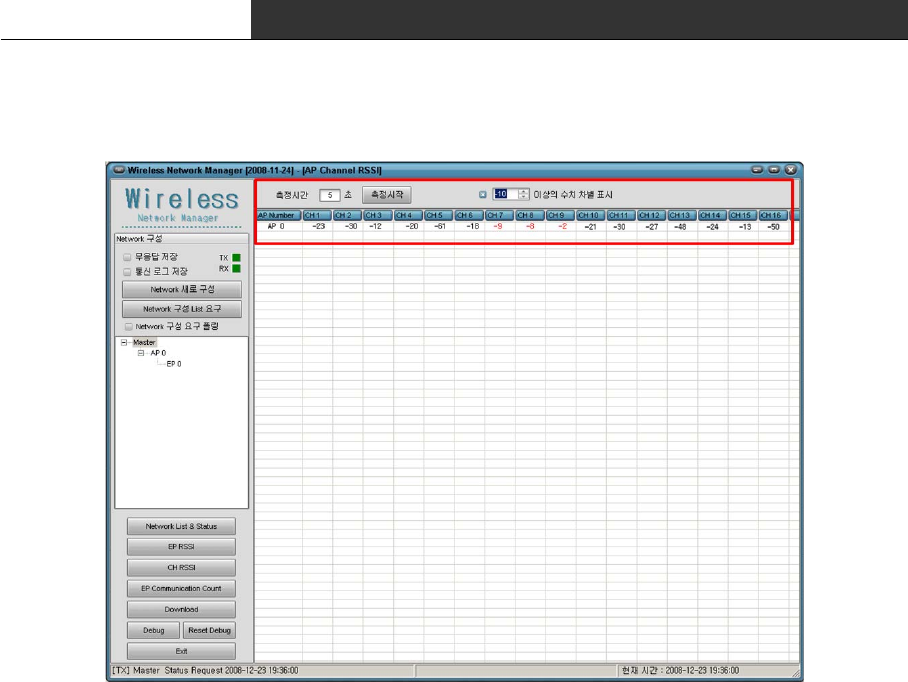The height and width of the screenshot is (682, 908).
Task: Click the Network 새로 구성 button
Action: tap(182, 289)
